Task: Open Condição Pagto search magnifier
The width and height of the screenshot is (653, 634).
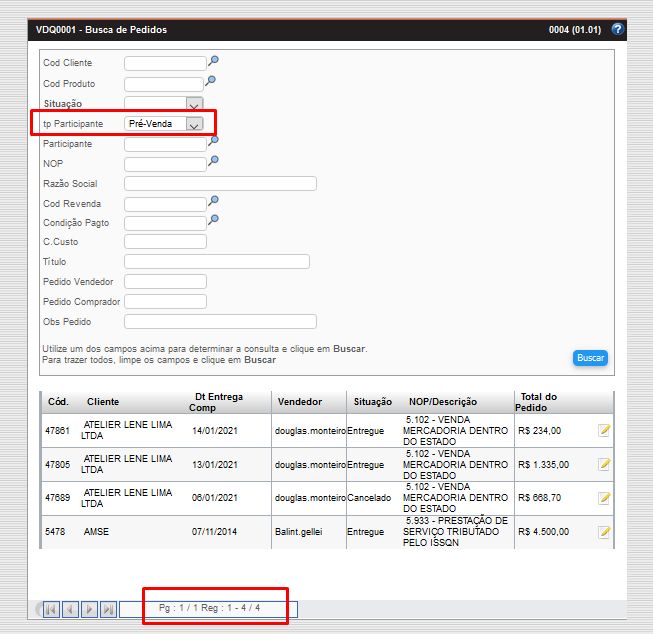Action: tap(212, 220)
